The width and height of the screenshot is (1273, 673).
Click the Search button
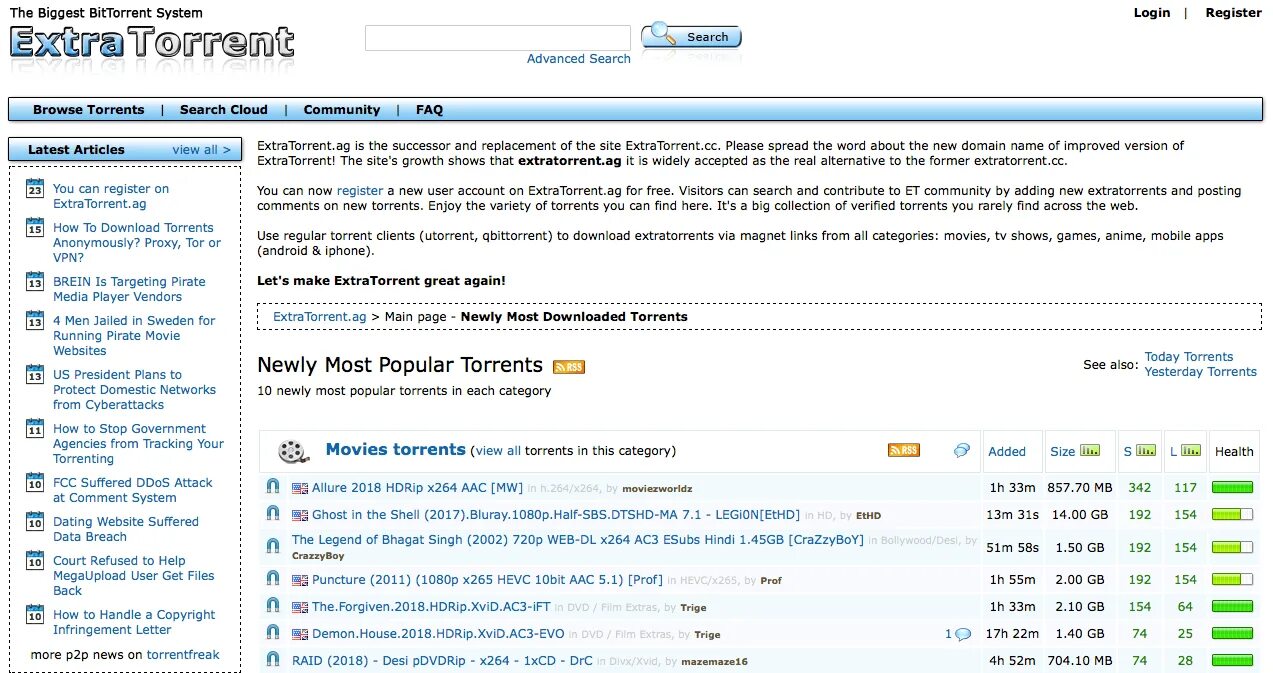(x=692, y=37)
